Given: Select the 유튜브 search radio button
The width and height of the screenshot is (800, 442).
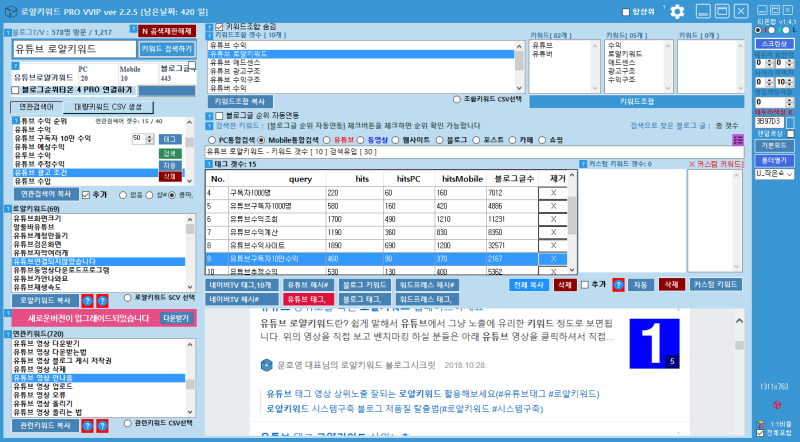Looking at the screenshot, I should point(327,140).
